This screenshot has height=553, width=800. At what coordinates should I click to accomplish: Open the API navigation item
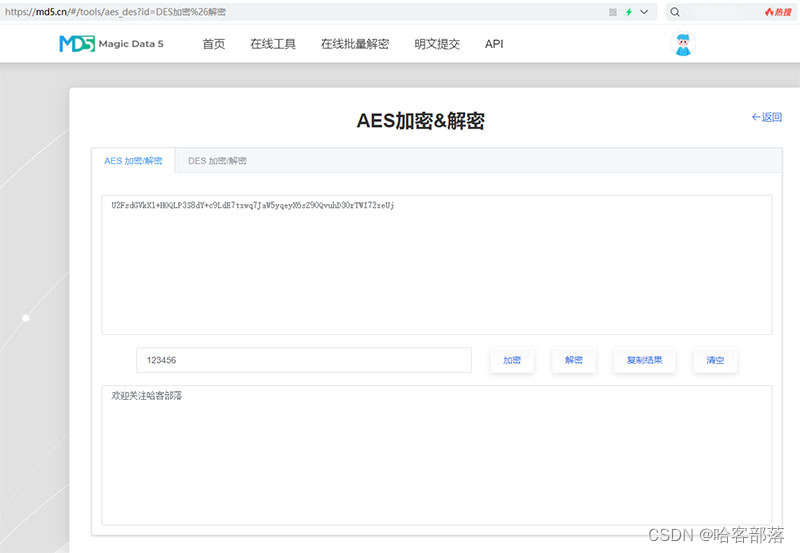[x=494, y=44]
